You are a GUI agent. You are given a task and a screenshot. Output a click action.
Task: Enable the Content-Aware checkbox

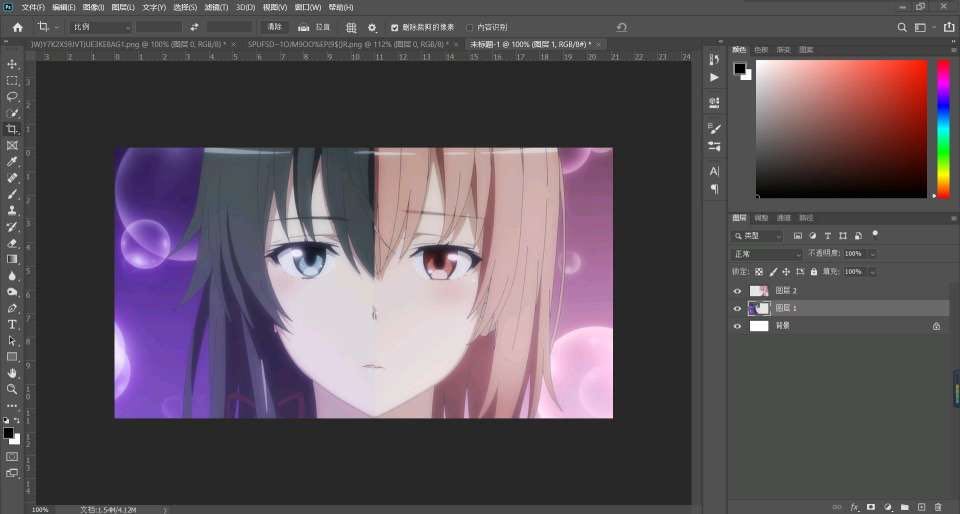click(470, 28)
